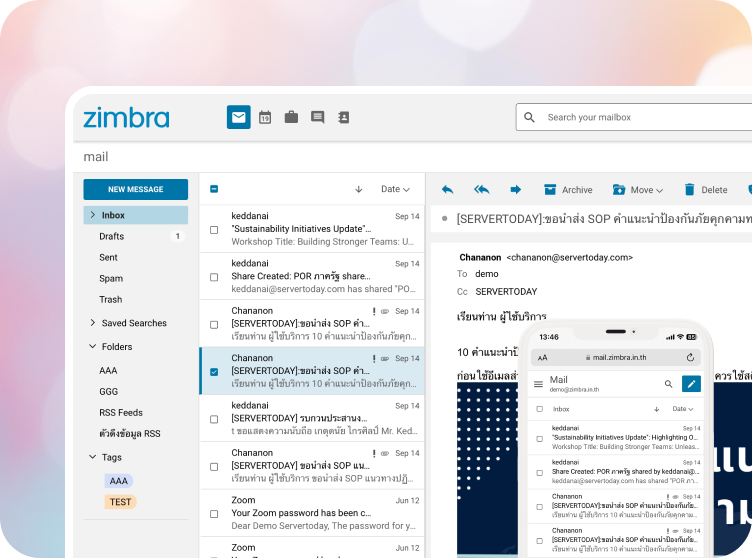
Task: Click the Delete trash can icon
Action: click(x=689, y=190)
